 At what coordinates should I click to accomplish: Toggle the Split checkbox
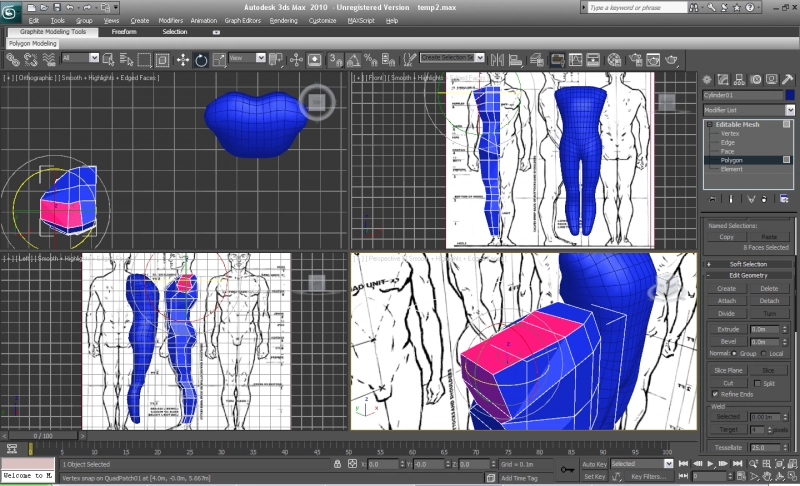click(x=757, y=382)
